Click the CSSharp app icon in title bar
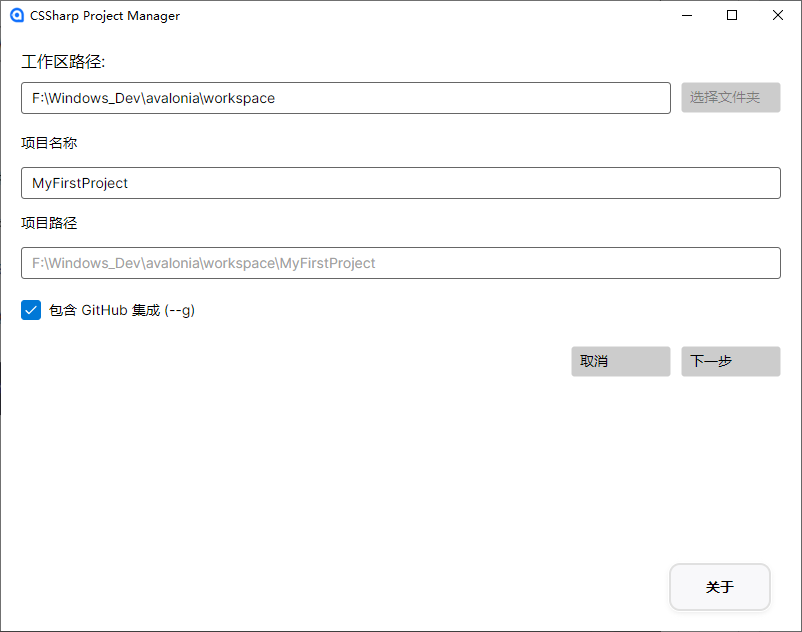This screenshot has height=632, width=802. click(x=17, y=15)
